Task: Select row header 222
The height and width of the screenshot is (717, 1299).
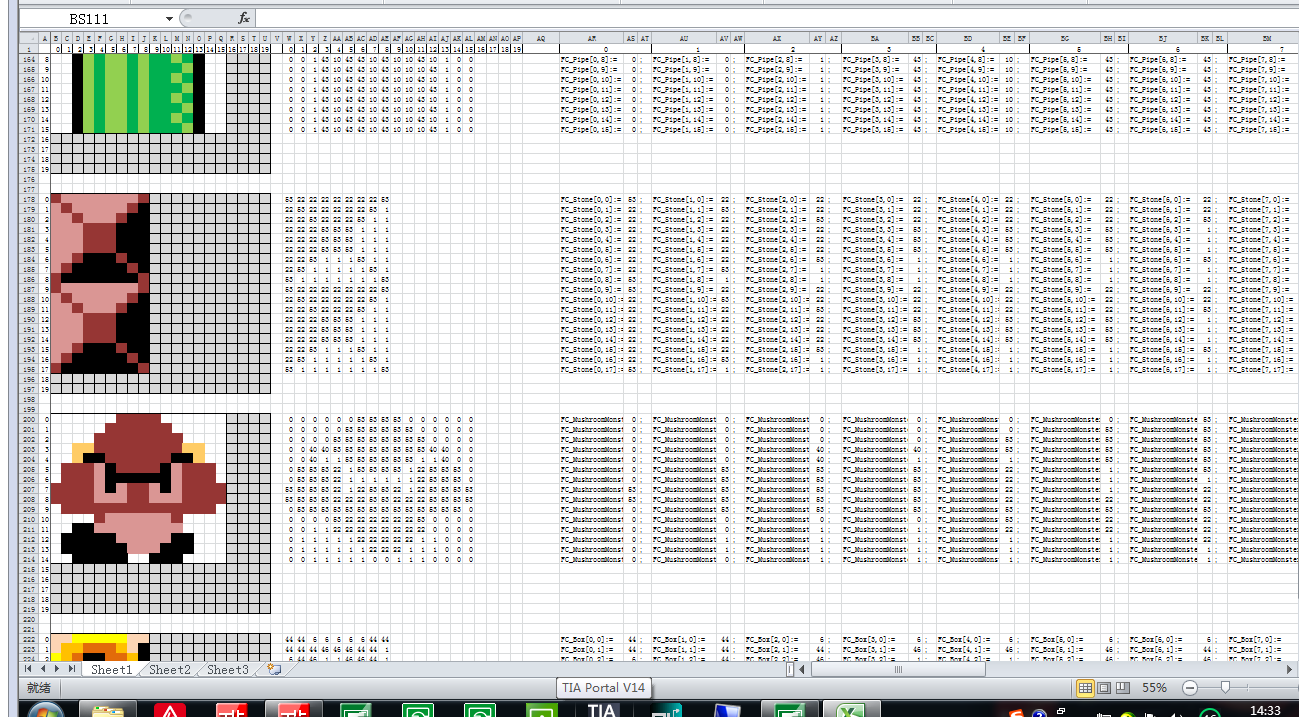Action: [28, 639]
